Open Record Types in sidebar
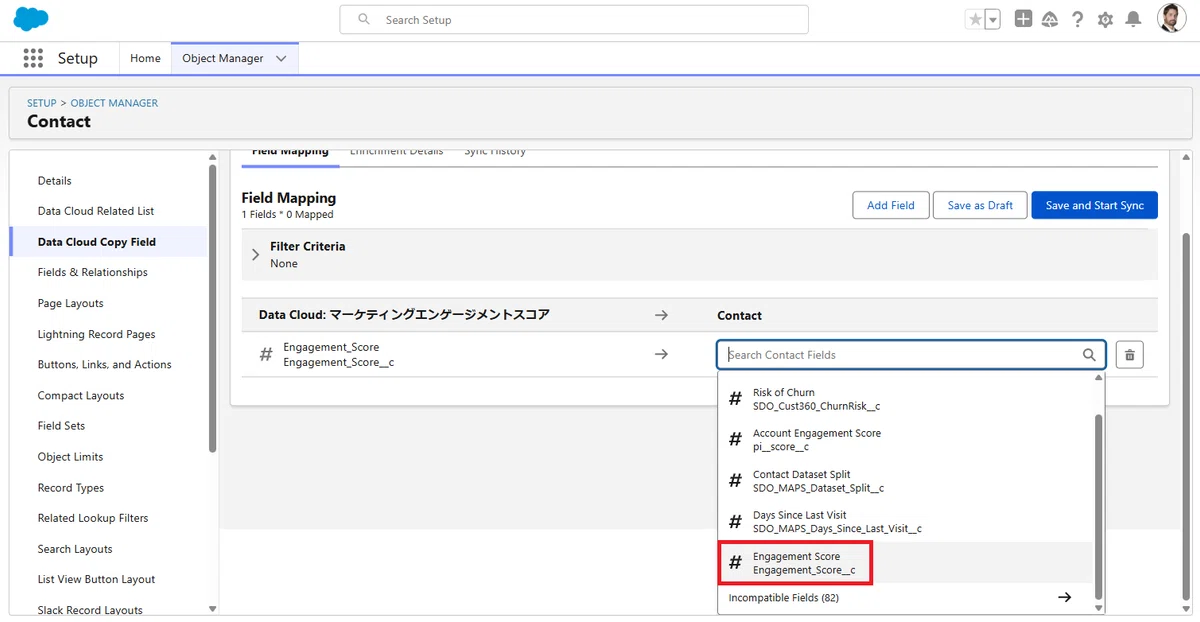This screenshot has width=1200, height=622. point(71,488)
